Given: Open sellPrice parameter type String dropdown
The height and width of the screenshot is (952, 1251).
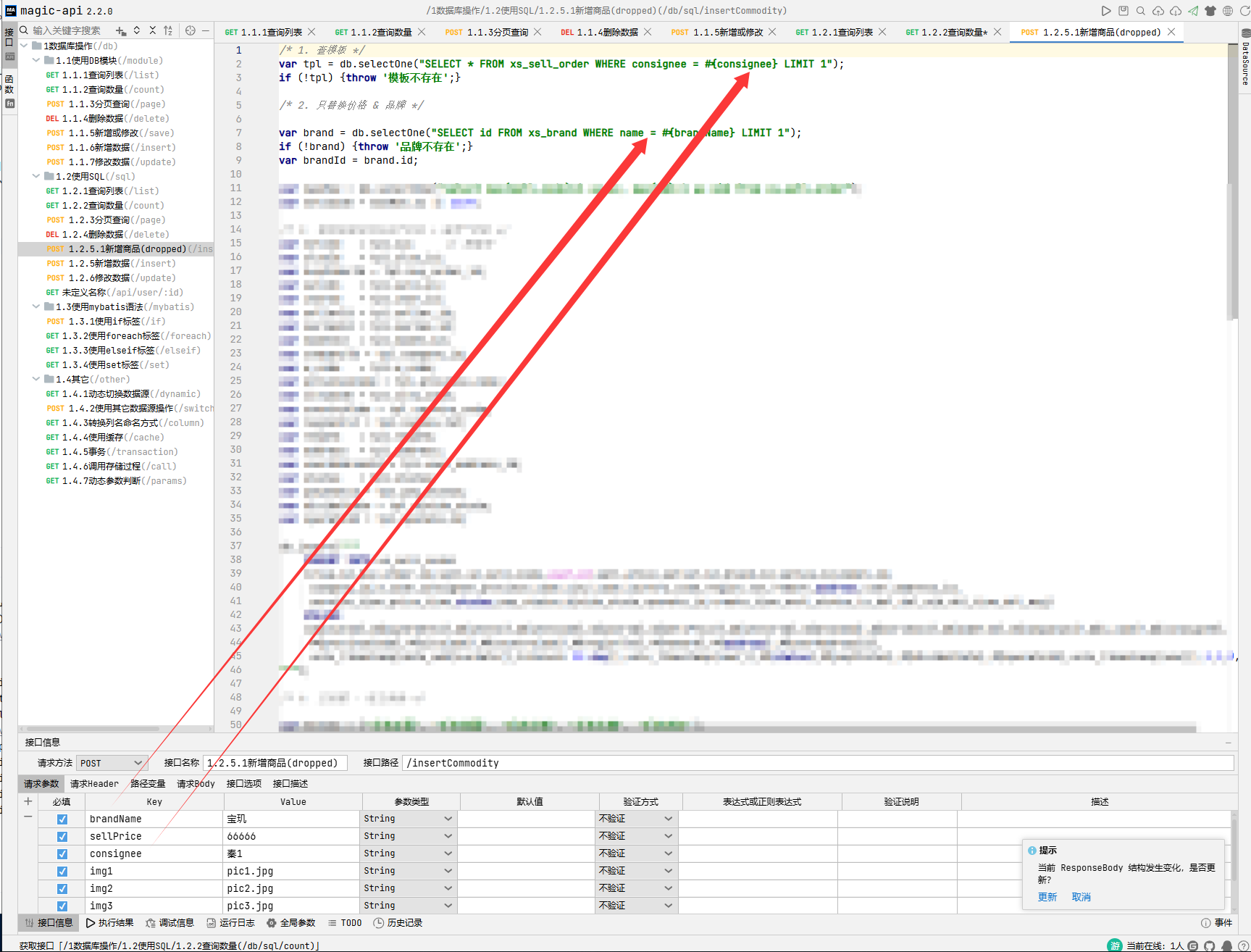Looking at the screenshot, I should (408, 836).
